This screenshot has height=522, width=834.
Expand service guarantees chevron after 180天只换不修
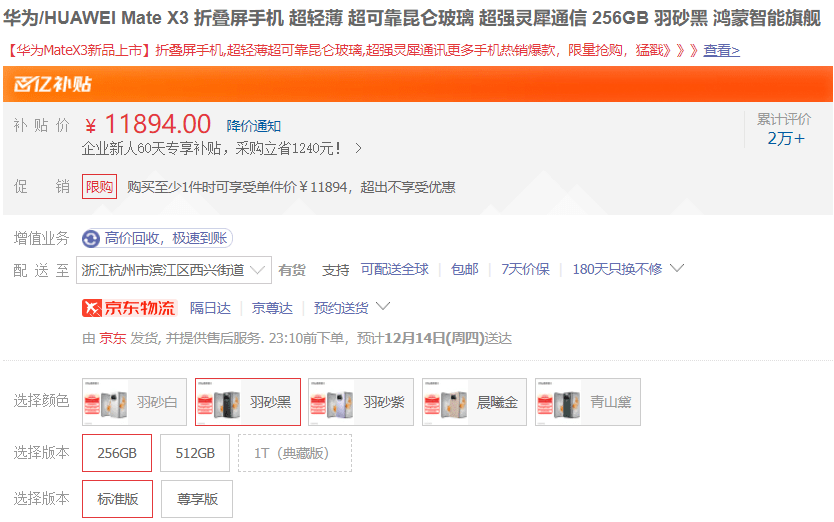click(x=677, y=268)
